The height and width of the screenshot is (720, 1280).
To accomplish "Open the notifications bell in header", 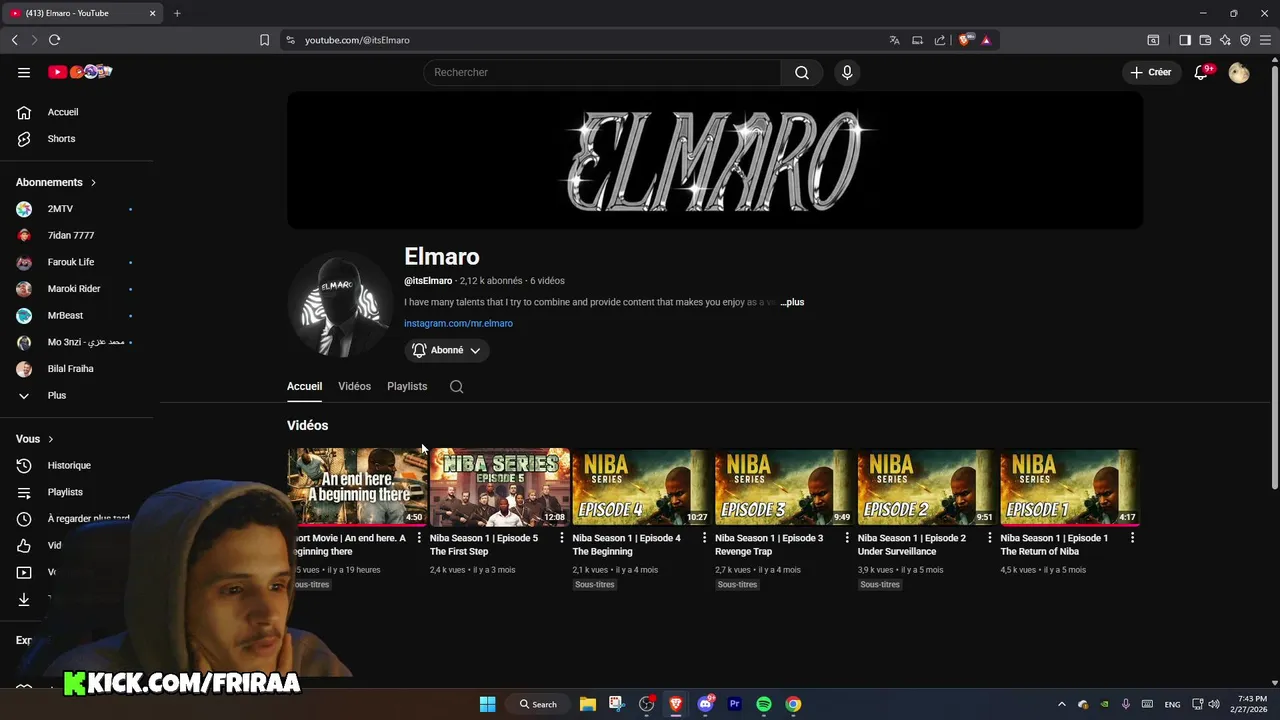I will click(1202, 72).
